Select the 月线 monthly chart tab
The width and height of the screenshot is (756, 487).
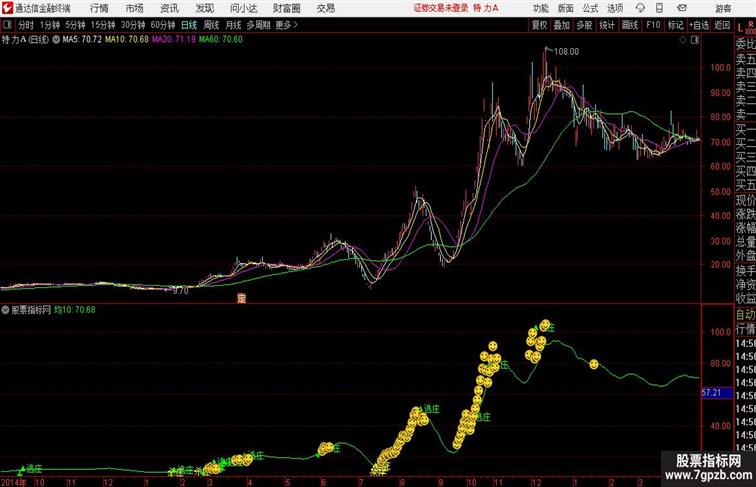point(233,25)
